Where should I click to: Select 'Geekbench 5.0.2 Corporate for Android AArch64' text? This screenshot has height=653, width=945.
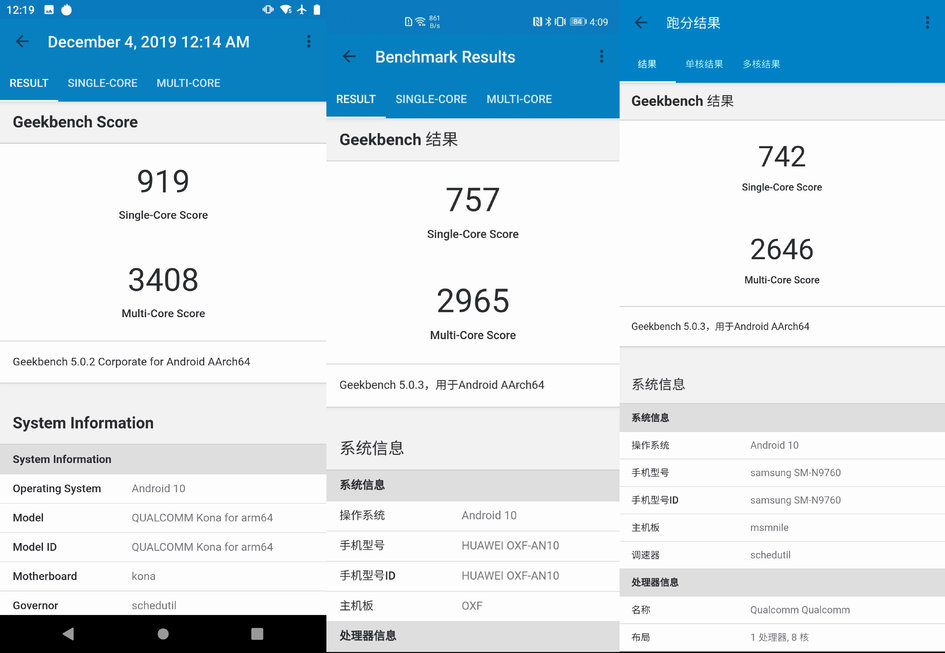131,362
